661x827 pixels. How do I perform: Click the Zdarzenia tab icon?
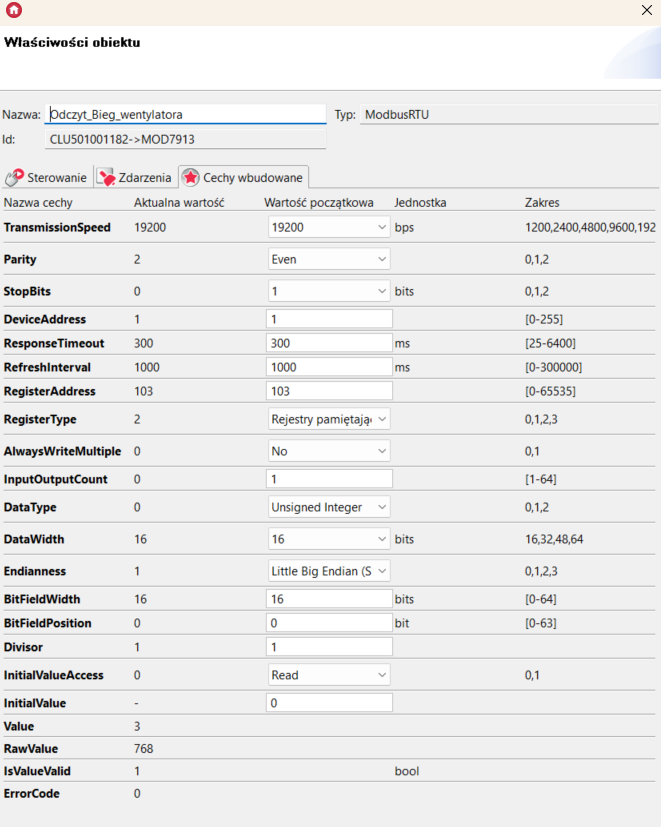point(105,177)
